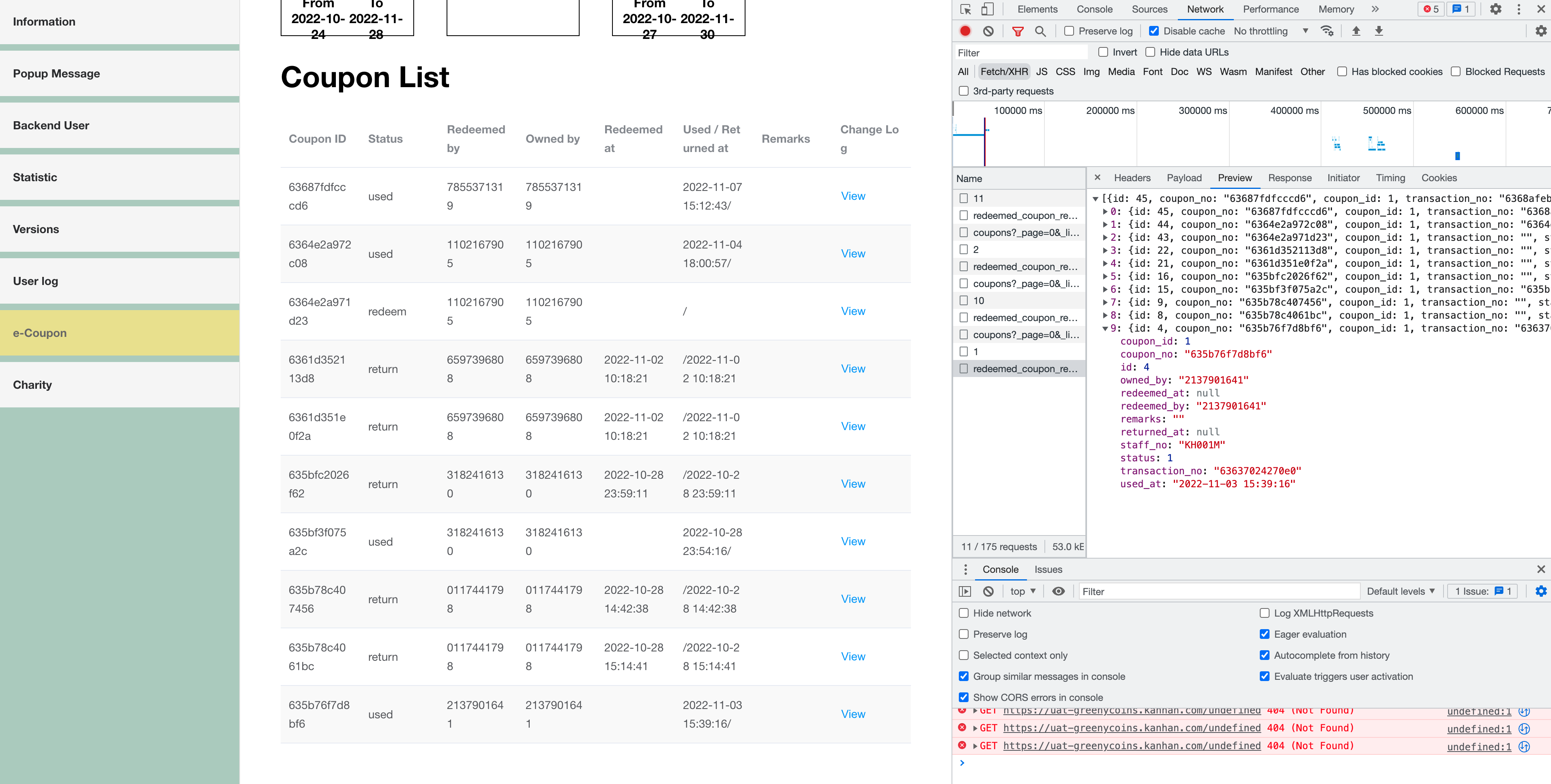Open DevTools settings gear
This screenshot has width=1551, height=784.
click(x=1495, y=9)
